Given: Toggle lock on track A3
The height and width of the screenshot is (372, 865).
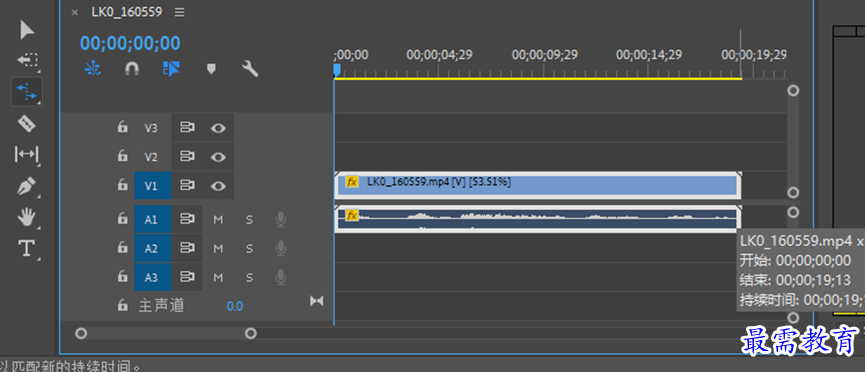Looking at the screenshot, I should coord(122,277).
